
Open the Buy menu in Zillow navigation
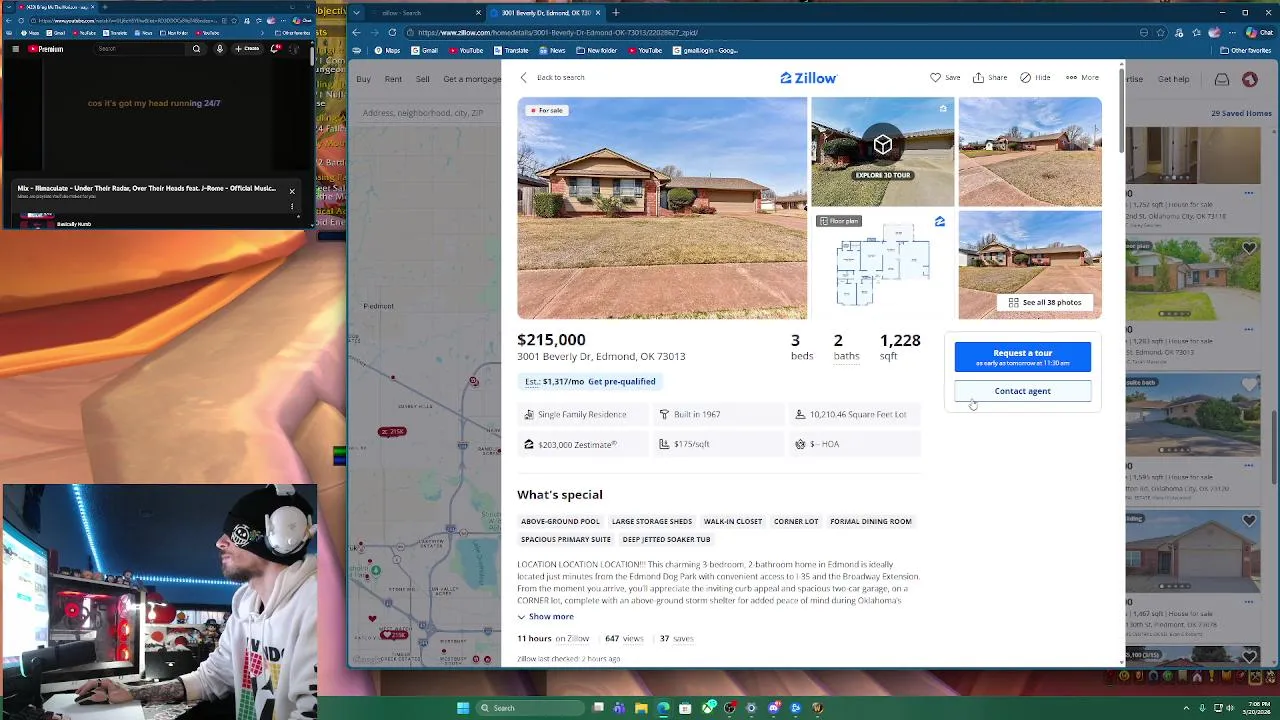point(363,79)
